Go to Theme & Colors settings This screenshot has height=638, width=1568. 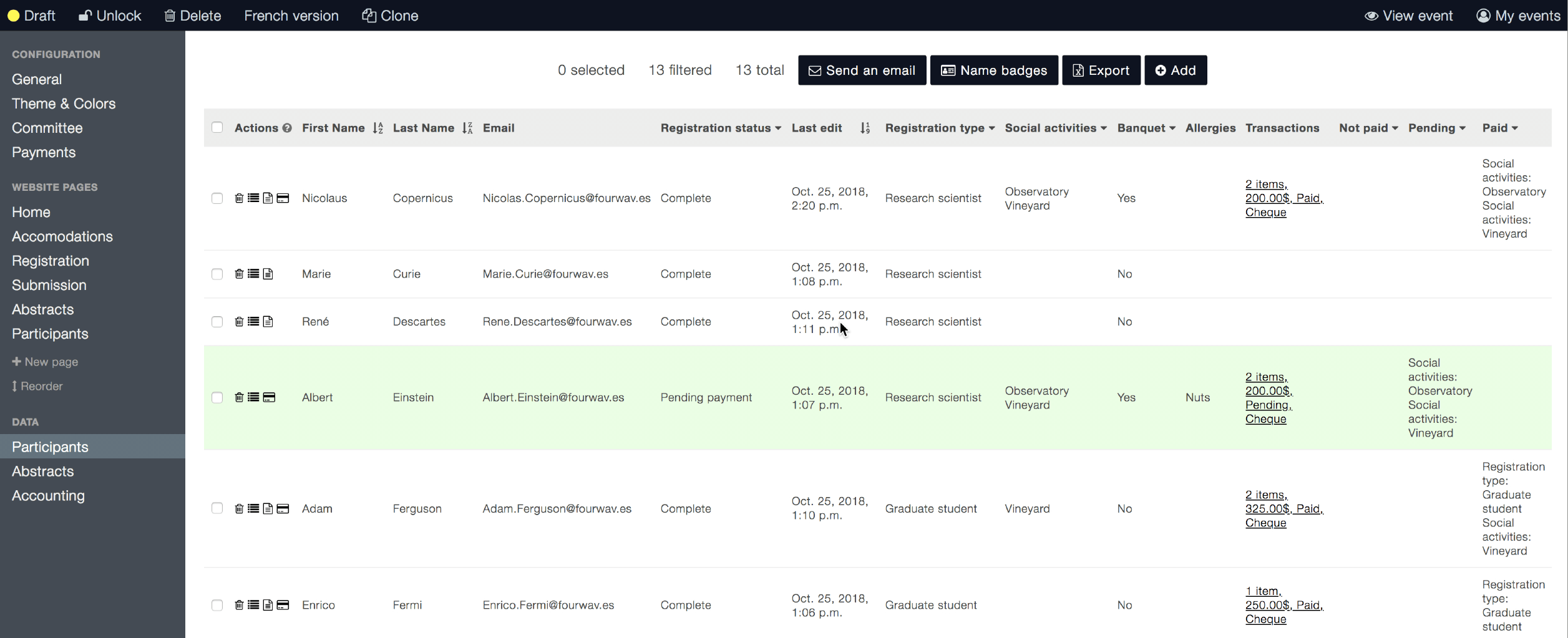click(x=64, y=104)
